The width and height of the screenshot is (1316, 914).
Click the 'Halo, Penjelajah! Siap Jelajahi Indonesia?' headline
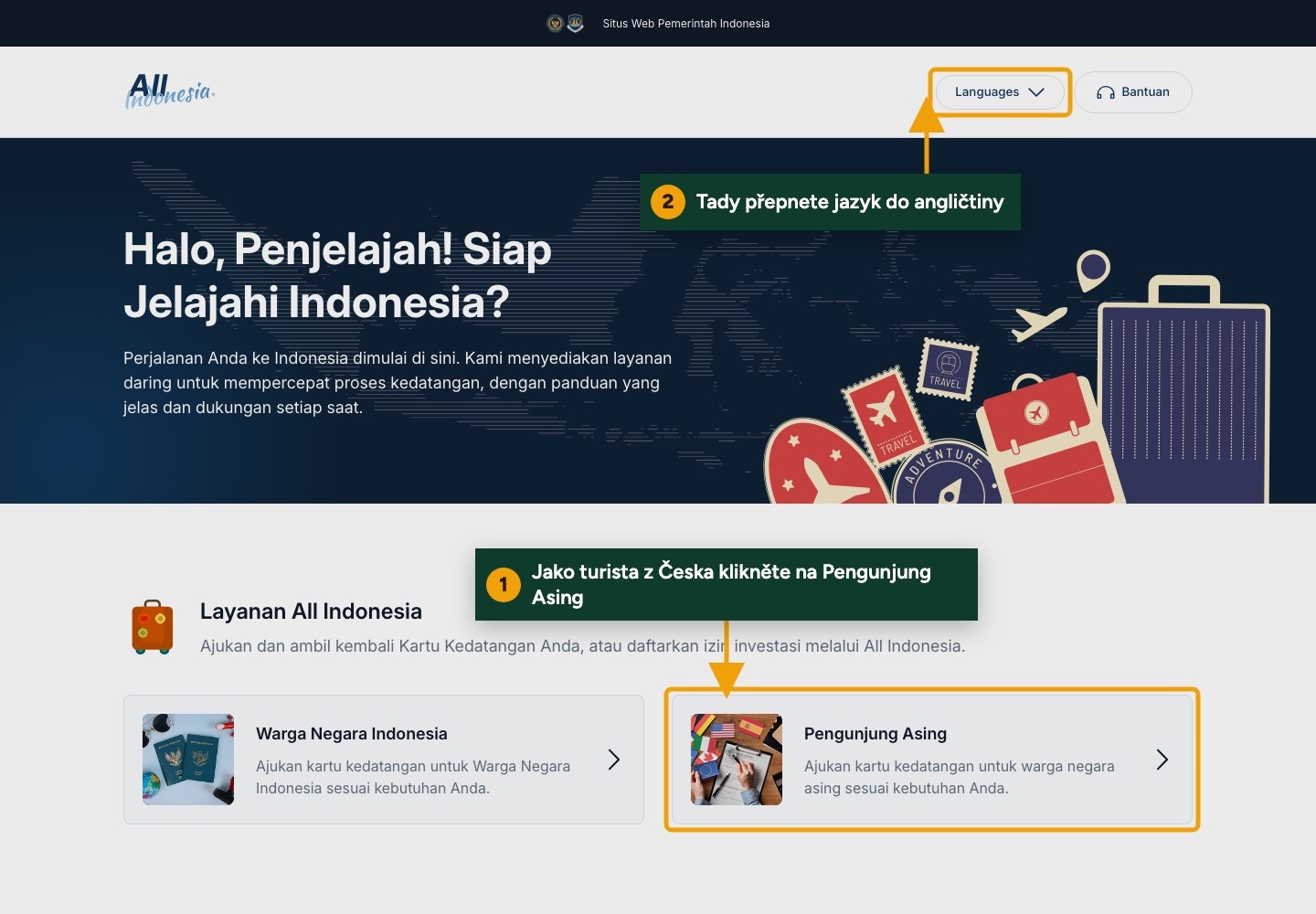pyautogui.click(x=337, y=275)
